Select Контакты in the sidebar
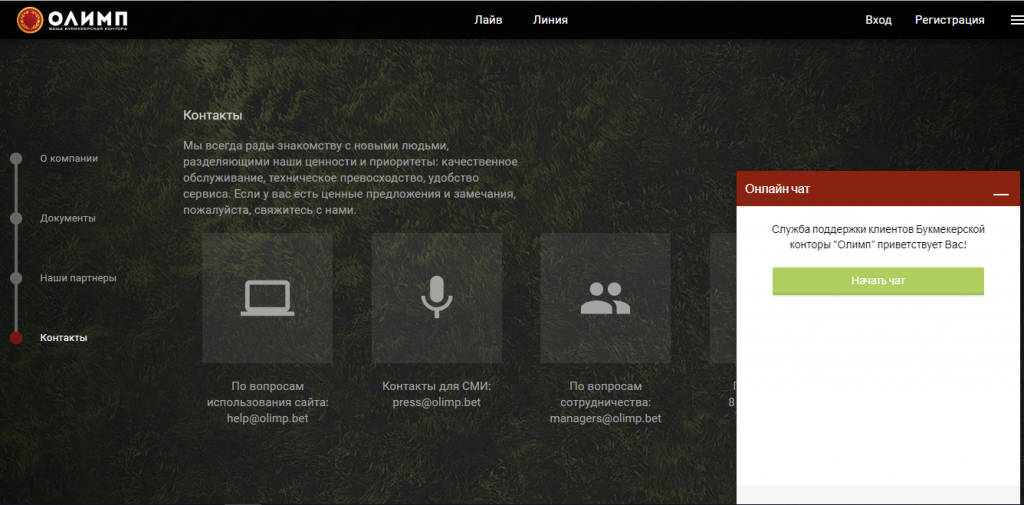 point(63,338)
